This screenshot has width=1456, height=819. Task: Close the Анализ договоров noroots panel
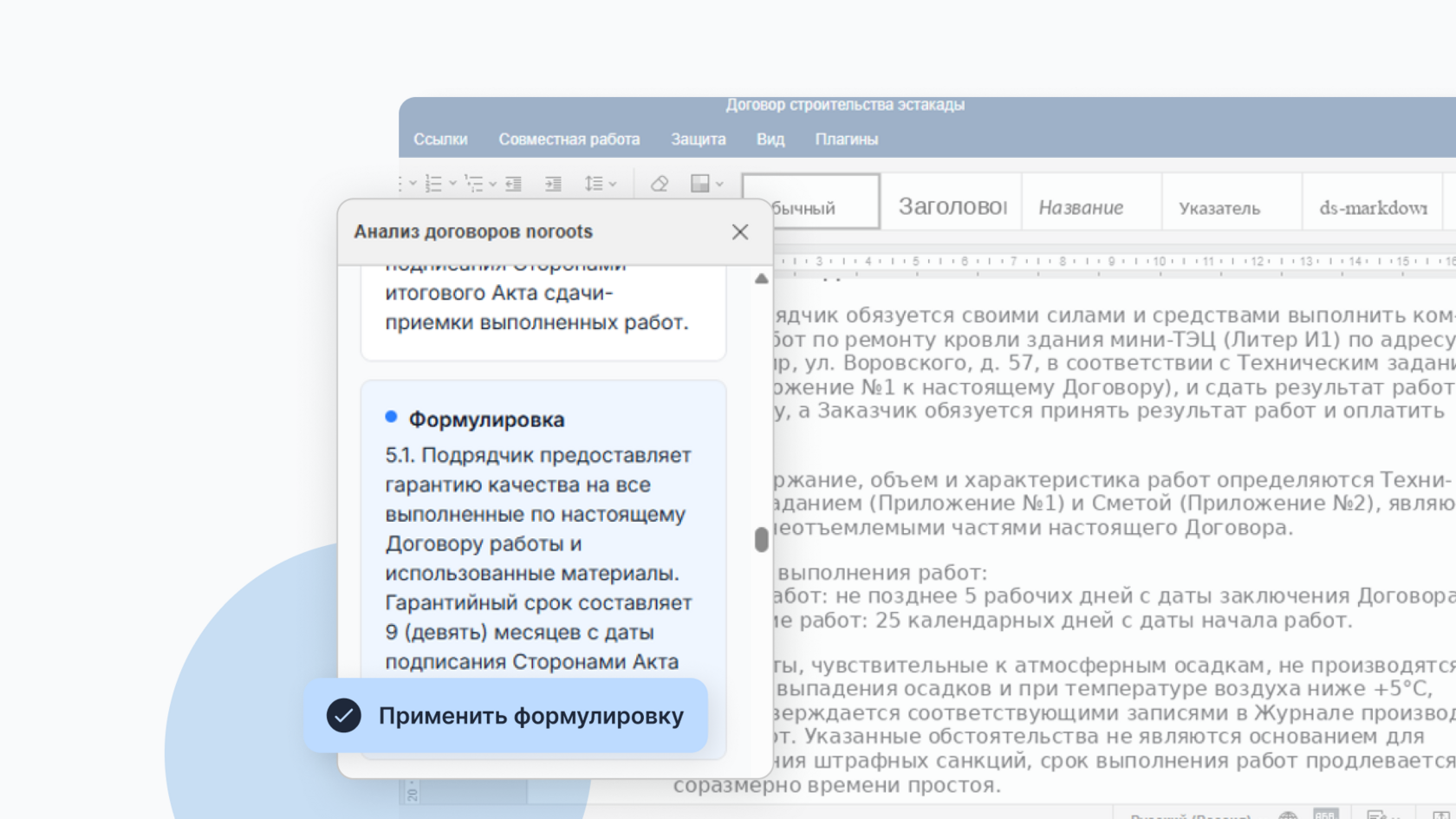[739, 232]
